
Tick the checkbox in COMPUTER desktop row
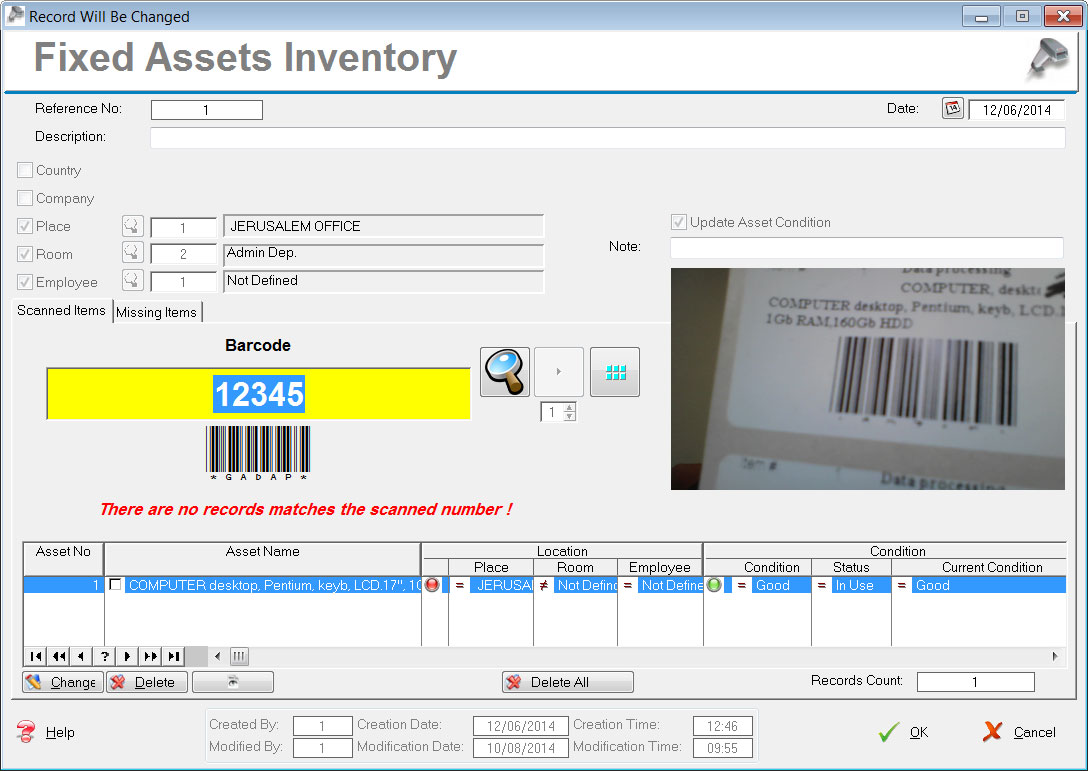pyautogui.click(x=116, y=585)
